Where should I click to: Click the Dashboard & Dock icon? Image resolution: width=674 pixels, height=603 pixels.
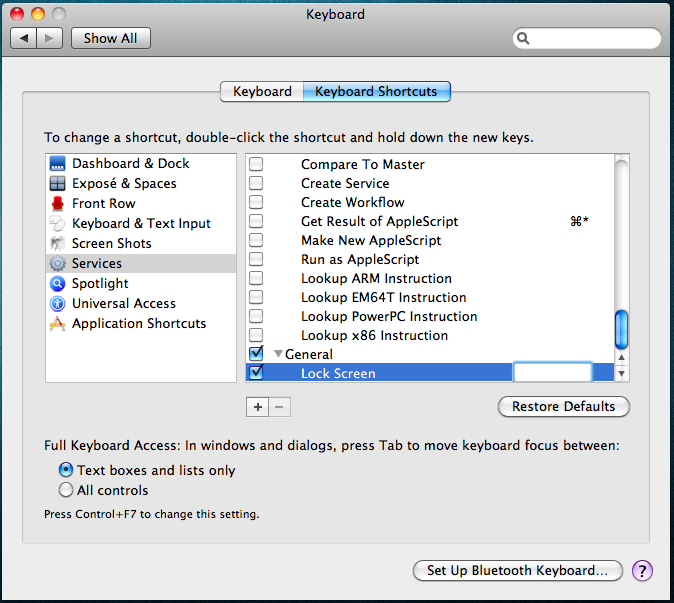click(57, 164)
